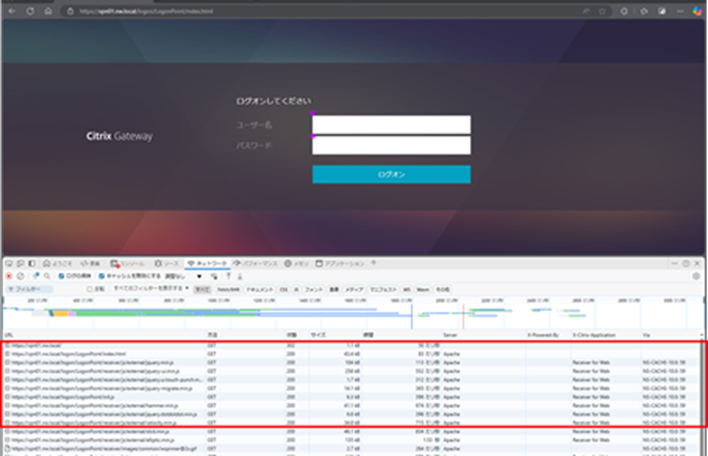Open the コンソール DevTools tab
The height and width of the screenshot is (456, 708).
(x=128, y=263)
